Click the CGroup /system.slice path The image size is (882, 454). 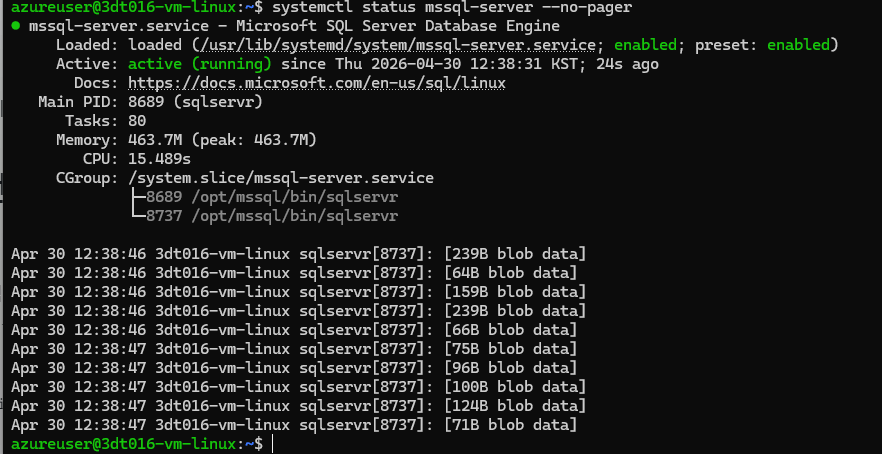point(281,178)
